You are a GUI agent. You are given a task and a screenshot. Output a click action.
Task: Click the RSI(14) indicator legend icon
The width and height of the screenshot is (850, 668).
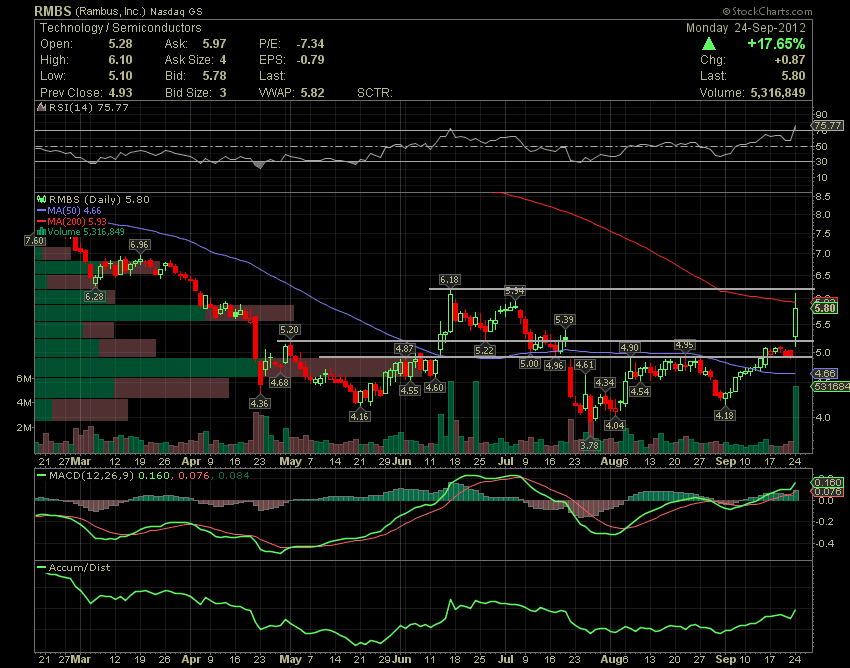(41, 107)
